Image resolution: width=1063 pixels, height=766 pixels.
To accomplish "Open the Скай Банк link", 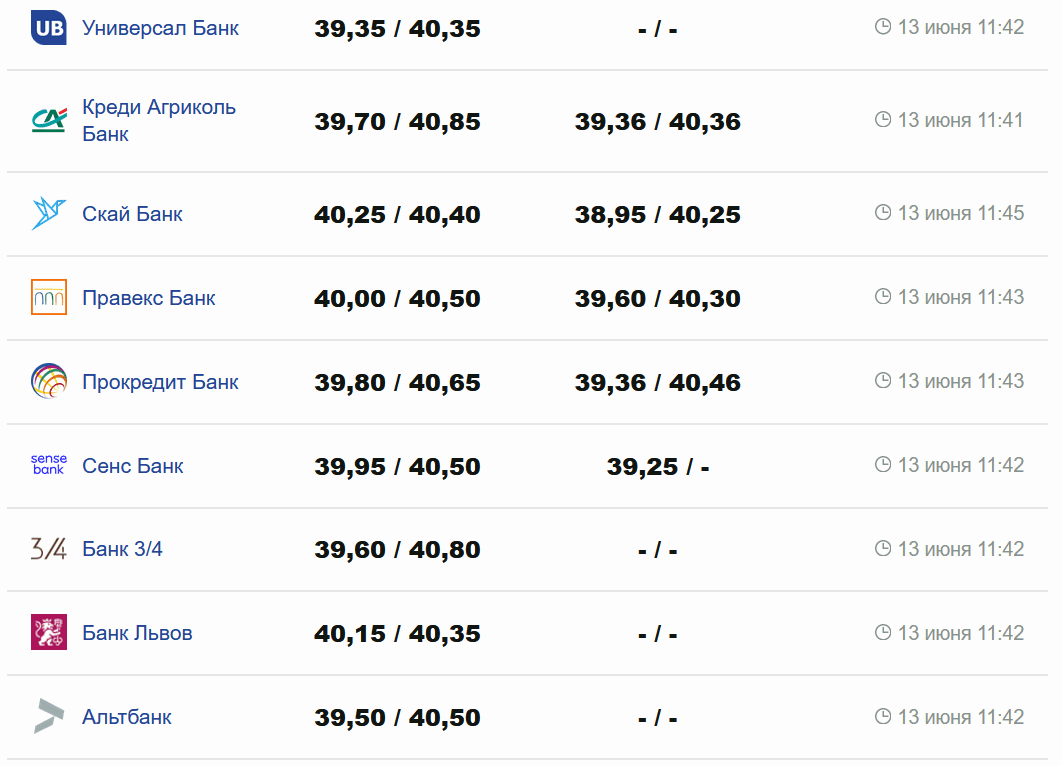I will coord(132,214).
